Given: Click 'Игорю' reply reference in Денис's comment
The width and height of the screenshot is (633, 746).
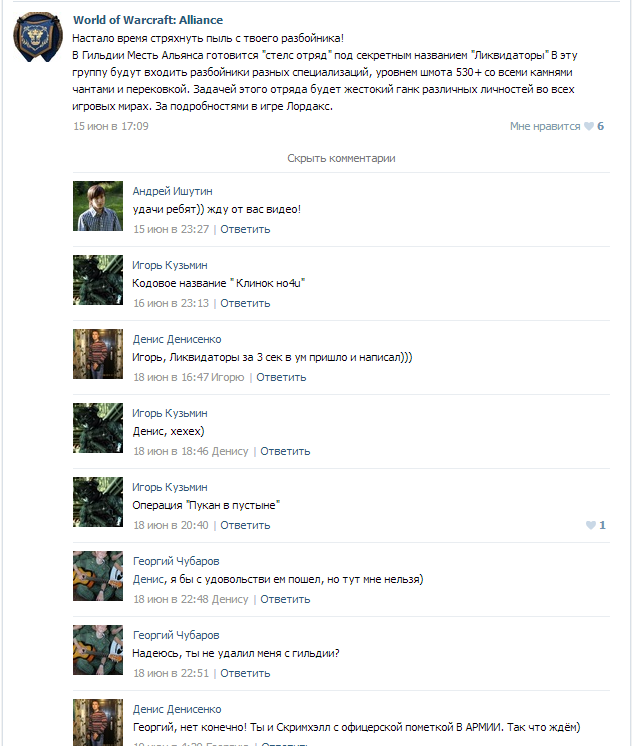Looking at the screenshot, I should [227, 377].
